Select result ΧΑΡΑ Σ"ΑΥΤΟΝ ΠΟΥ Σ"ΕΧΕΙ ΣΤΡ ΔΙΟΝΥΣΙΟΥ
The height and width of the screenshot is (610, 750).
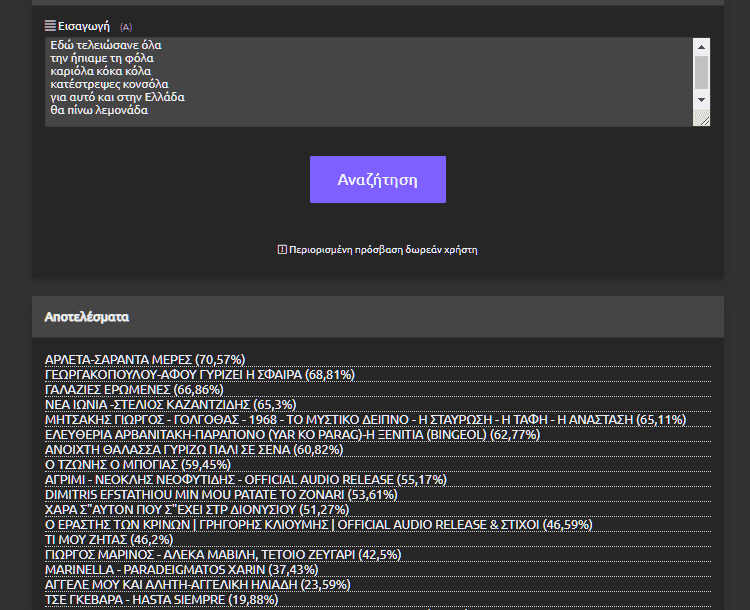point(197,510)
